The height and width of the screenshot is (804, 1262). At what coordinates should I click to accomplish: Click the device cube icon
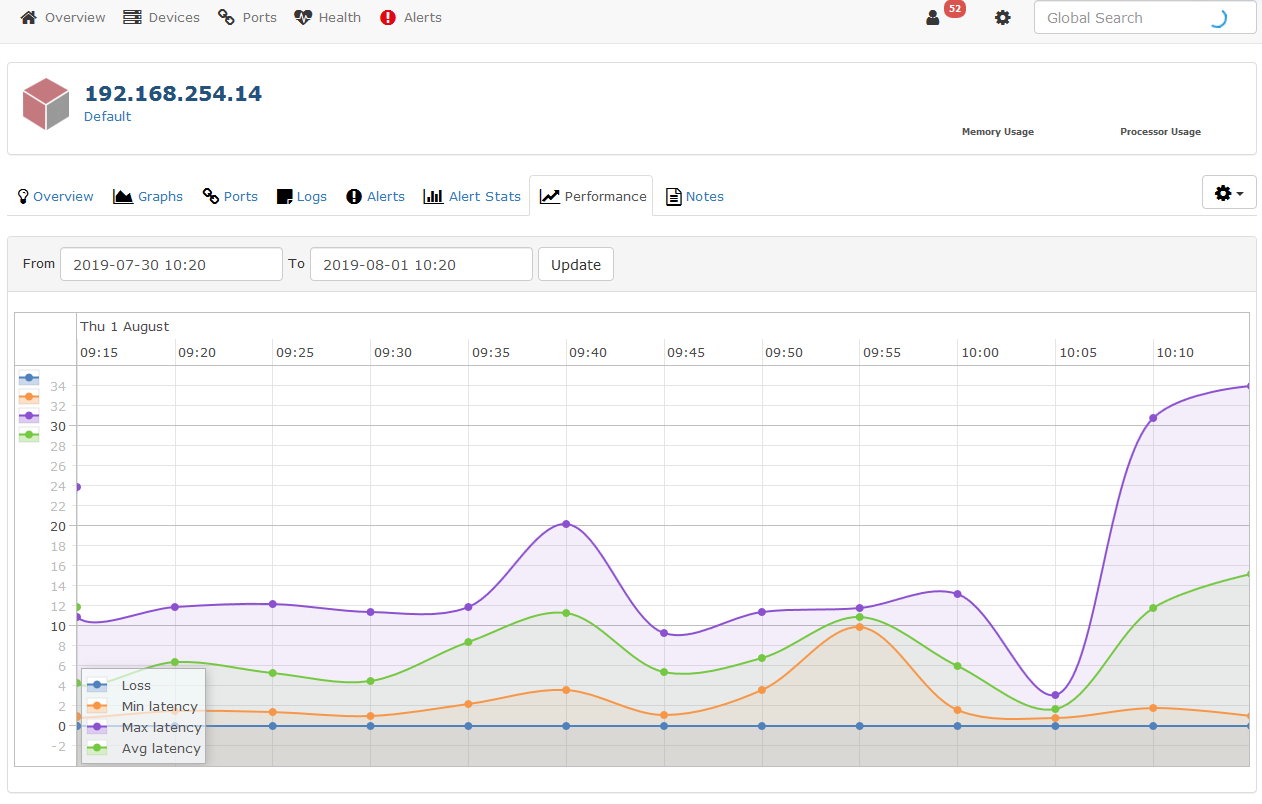[x=46, y=104]
